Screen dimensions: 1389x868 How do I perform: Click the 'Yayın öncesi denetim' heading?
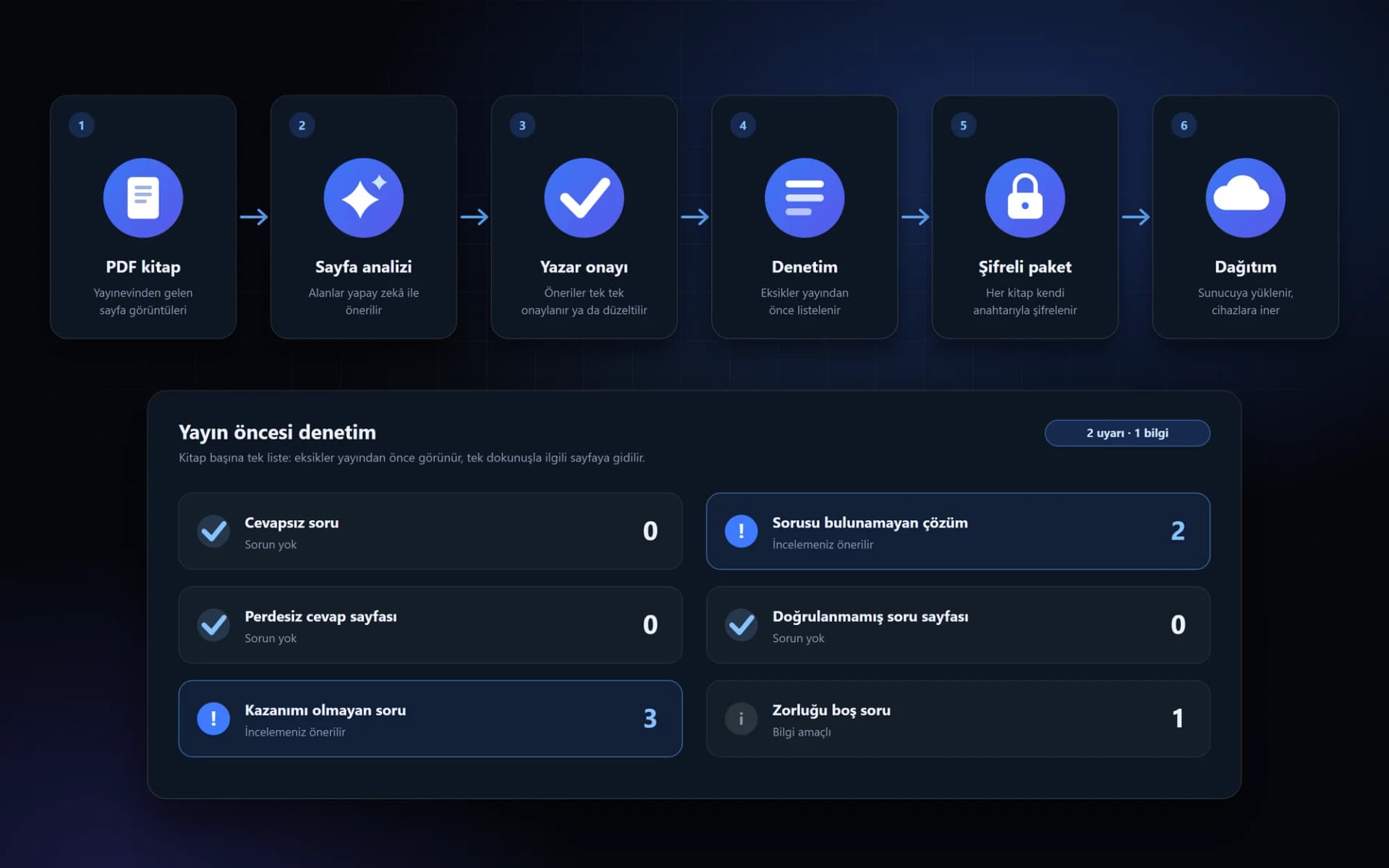(277, 432)
